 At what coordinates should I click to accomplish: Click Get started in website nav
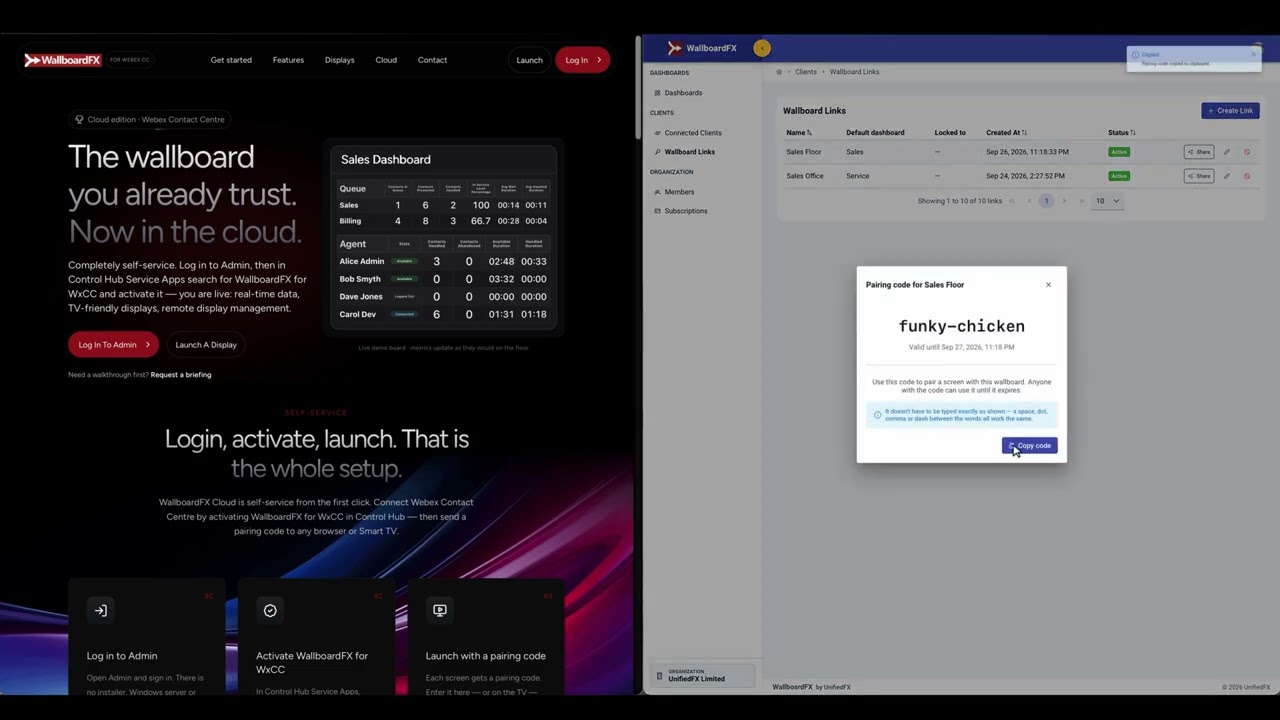231,60
